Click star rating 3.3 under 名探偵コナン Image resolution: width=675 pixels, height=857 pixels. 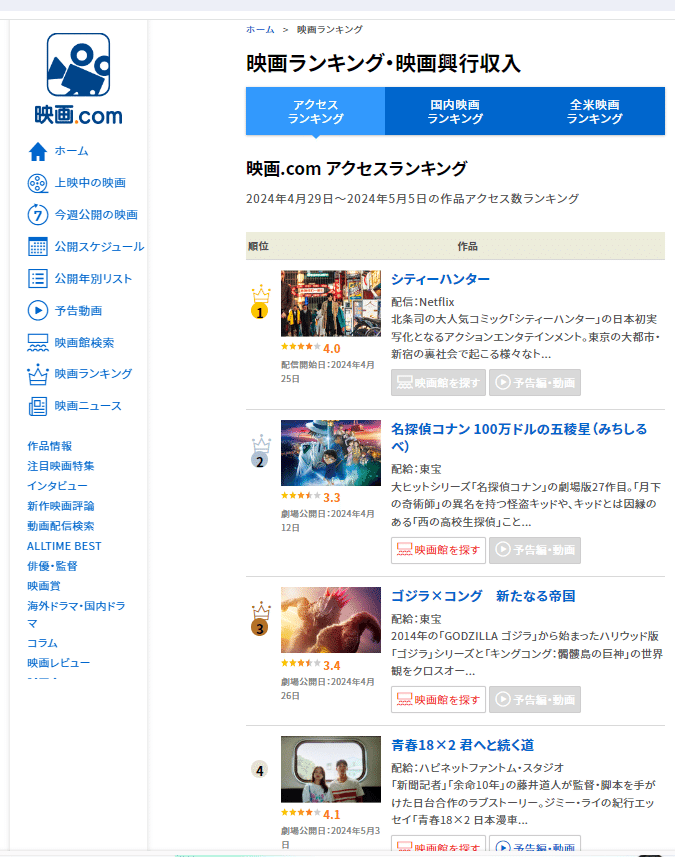pyautogui.click(x=310, y=497)
